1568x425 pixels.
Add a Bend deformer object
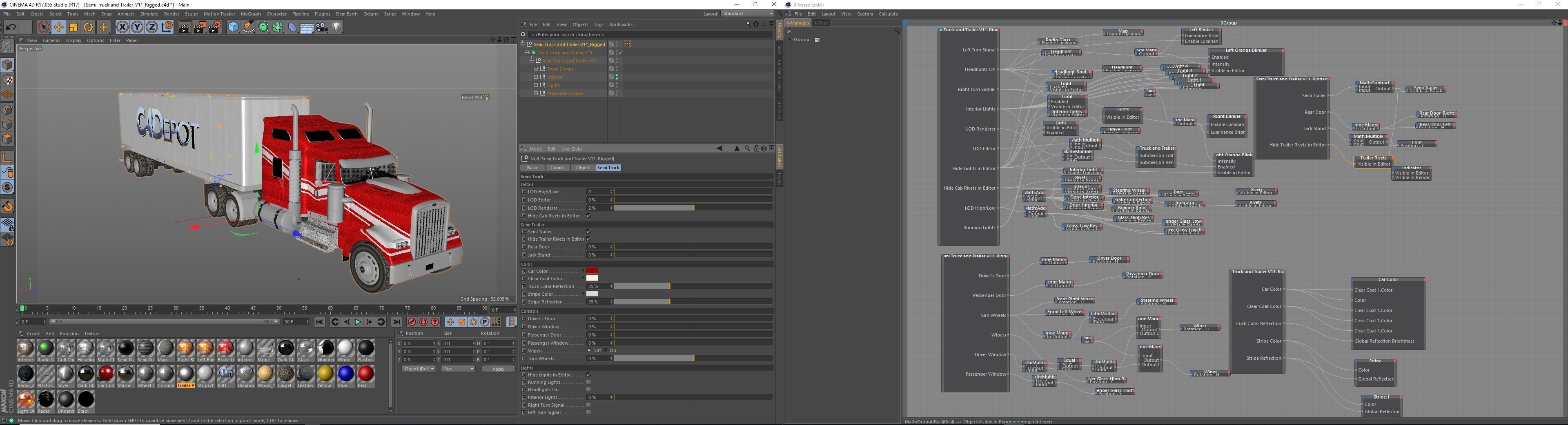point(292,27)
